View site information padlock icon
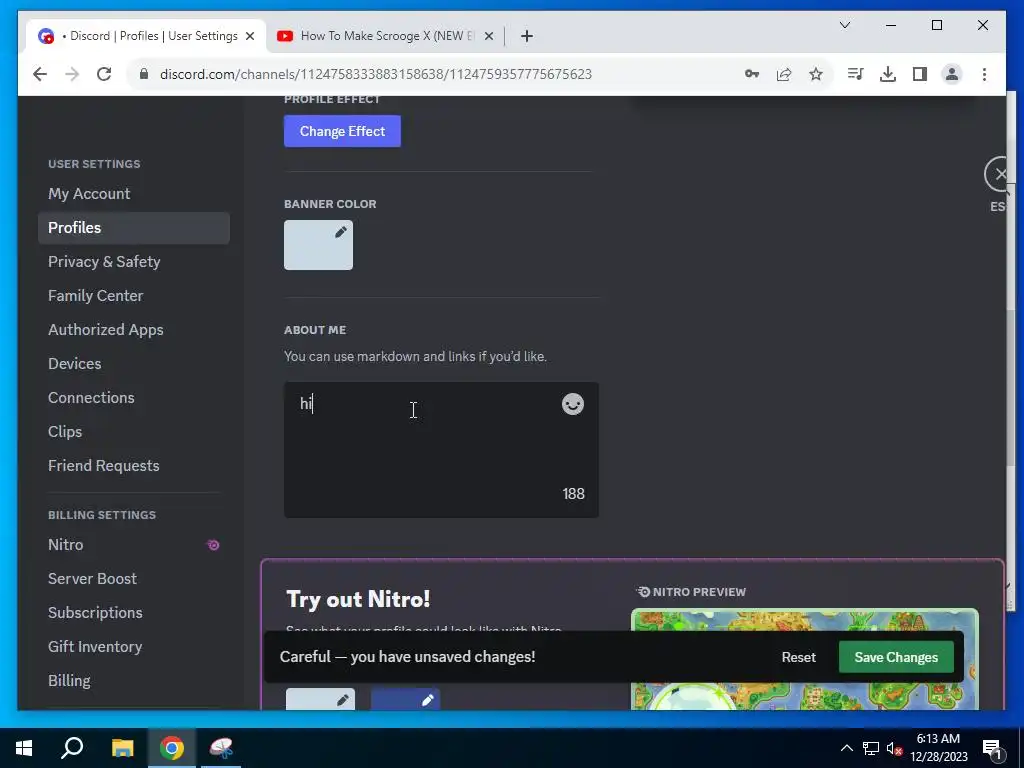This screenshot has height=768, width=1024. pos(144,74)
